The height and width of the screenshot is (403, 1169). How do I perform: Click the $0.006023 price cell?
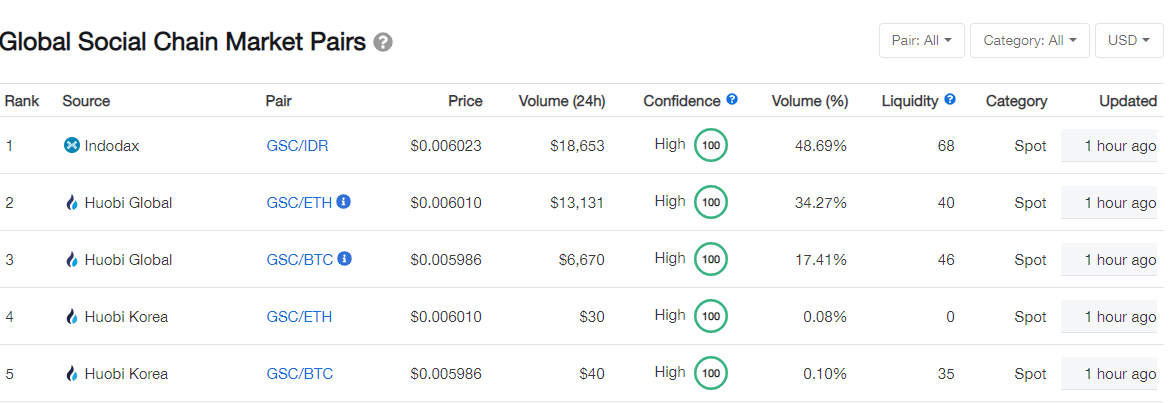point(446,146)
